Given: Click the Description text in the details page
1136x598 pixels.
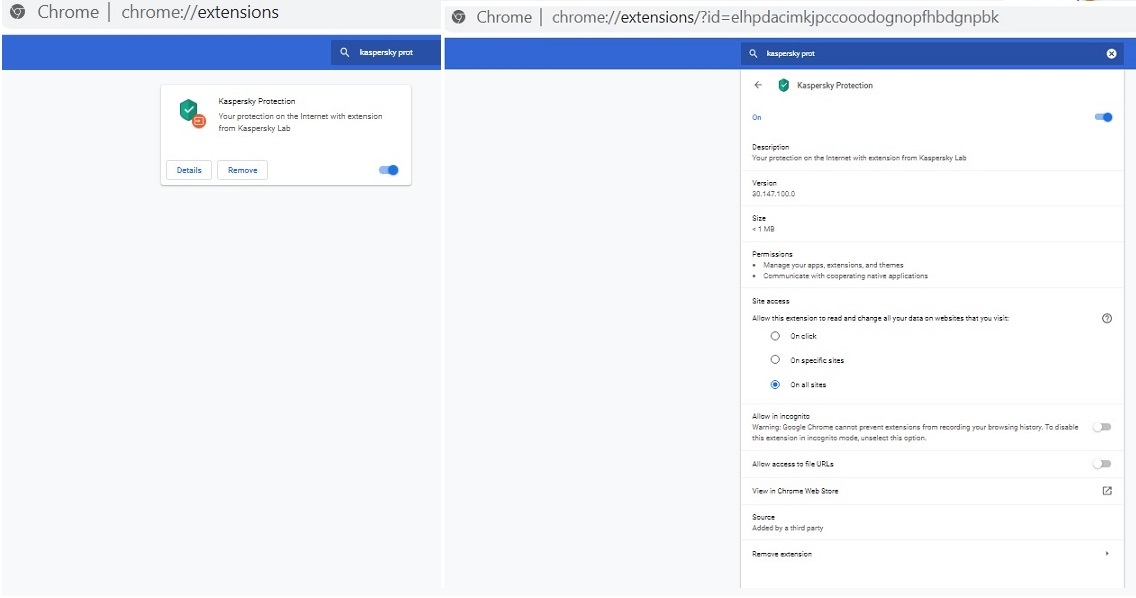Looking at the screenshot, I should pyautogui.click(x=859, y=158).
